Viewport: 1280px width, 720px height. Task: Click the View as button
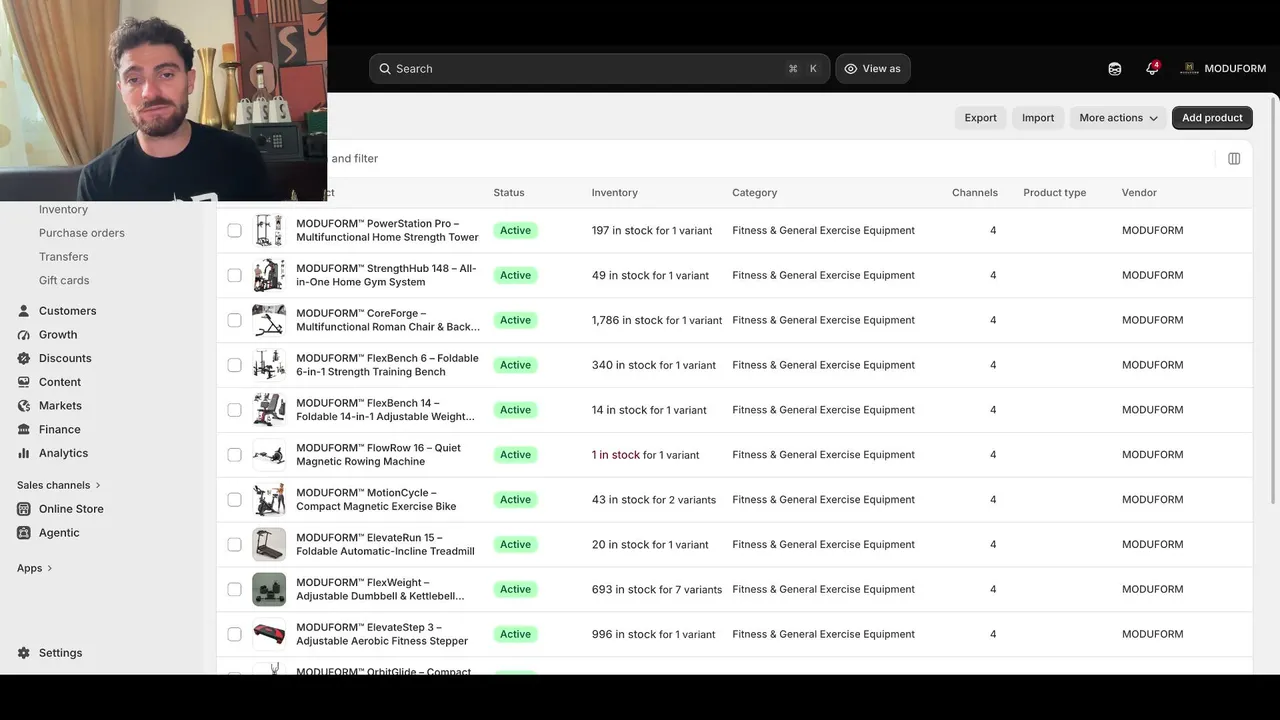coord(873,69)
